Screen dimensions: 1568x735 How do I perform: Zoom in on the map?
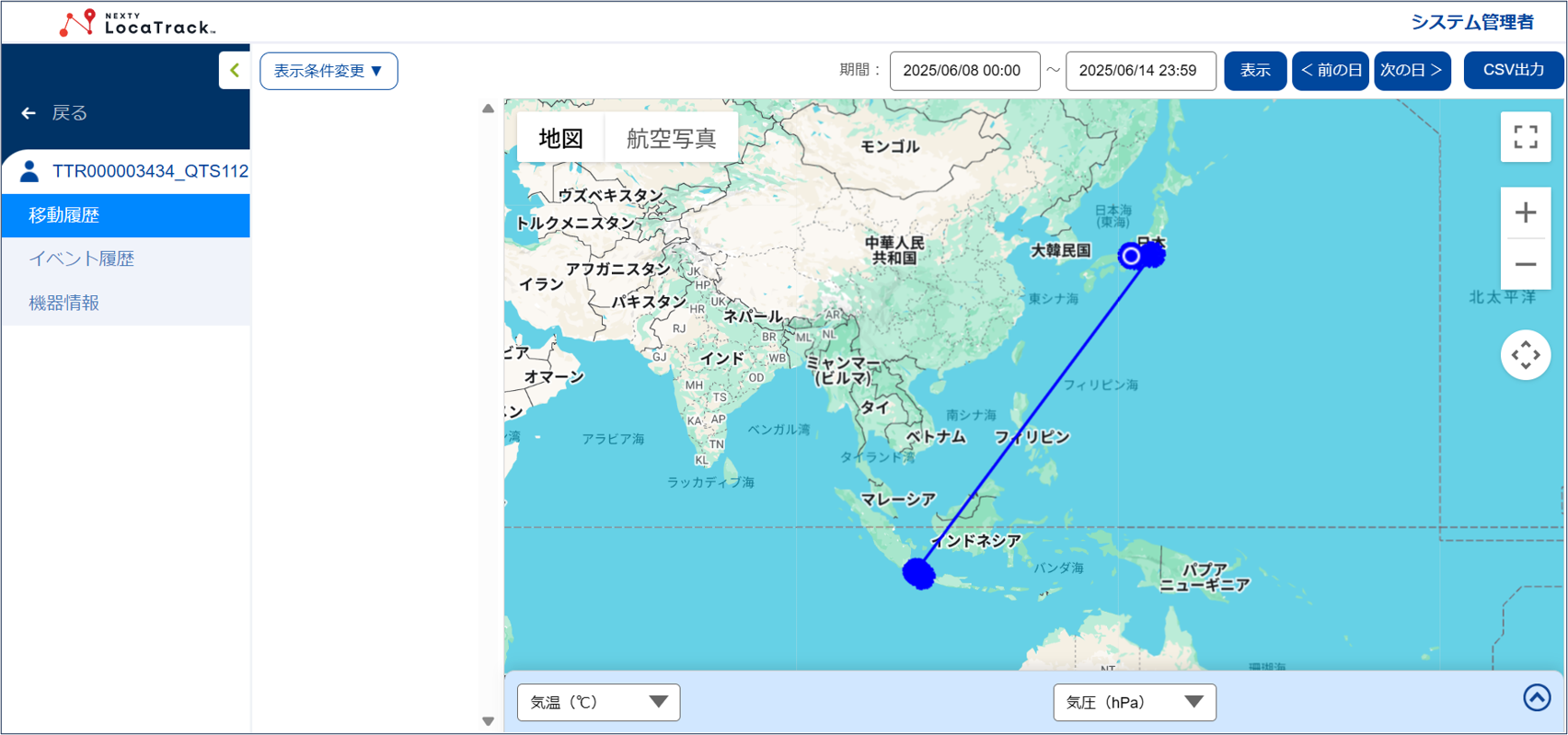point(1525,212)
